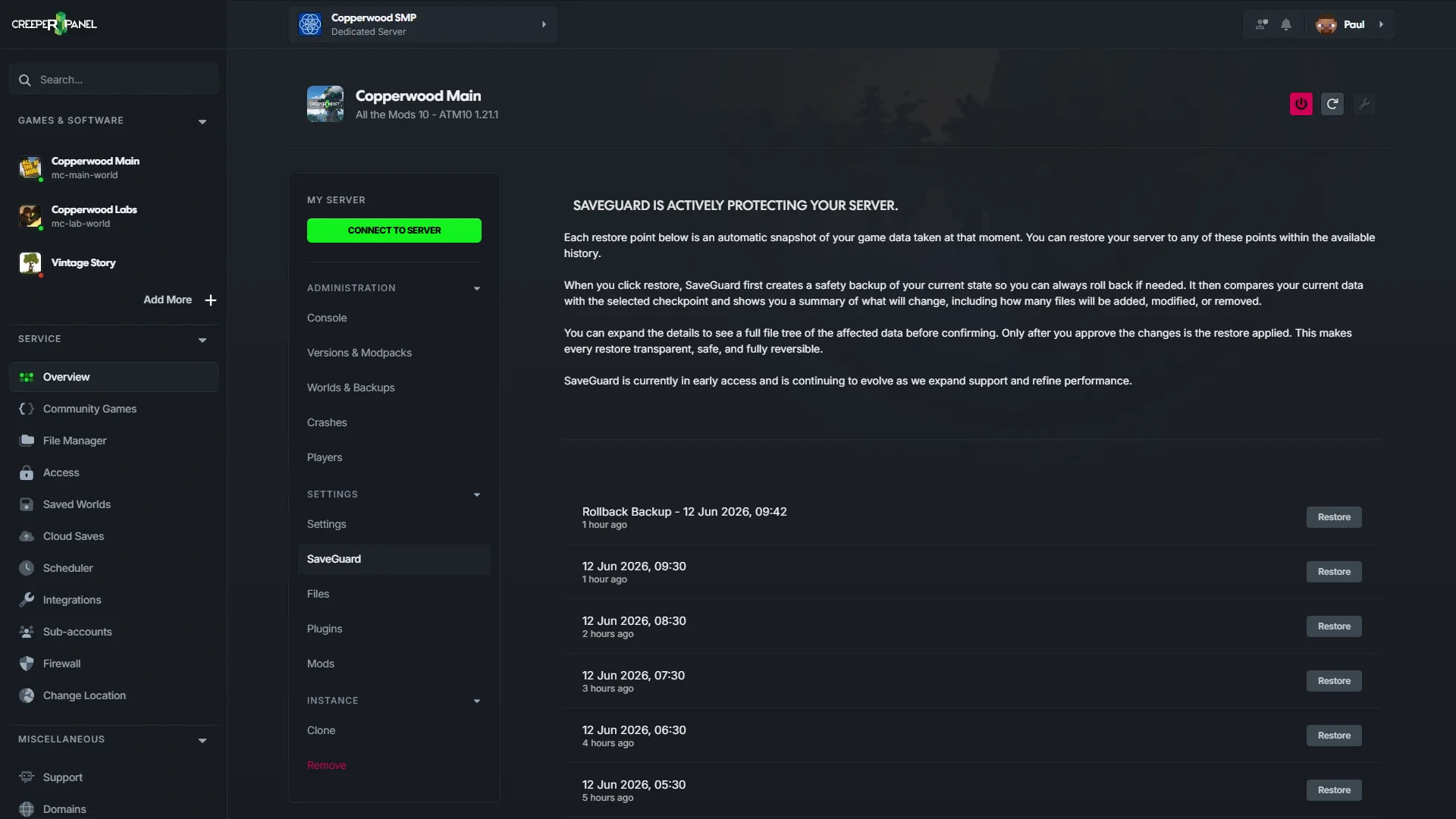Screen dimensions: 1456x819
Task: Click the wrench tools icon in header
Action: [x=1364, y=104]
